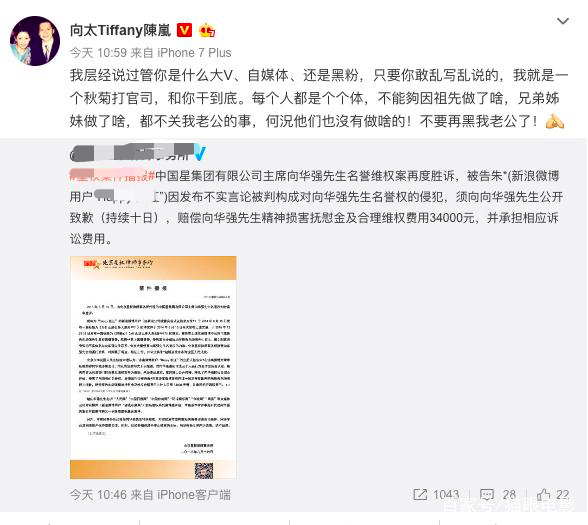Click the blue V badge on reposted account
This screenshot has width=588, height=525.
(x=200, y=153)
